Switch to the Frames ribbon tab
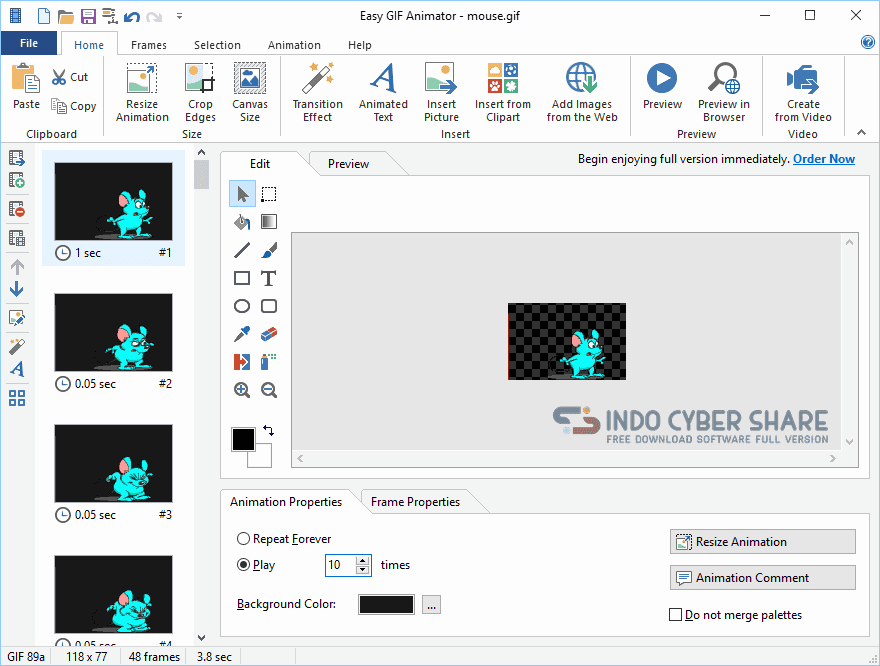The height and width of the screenshot is (666, 880). coord(149,45)
